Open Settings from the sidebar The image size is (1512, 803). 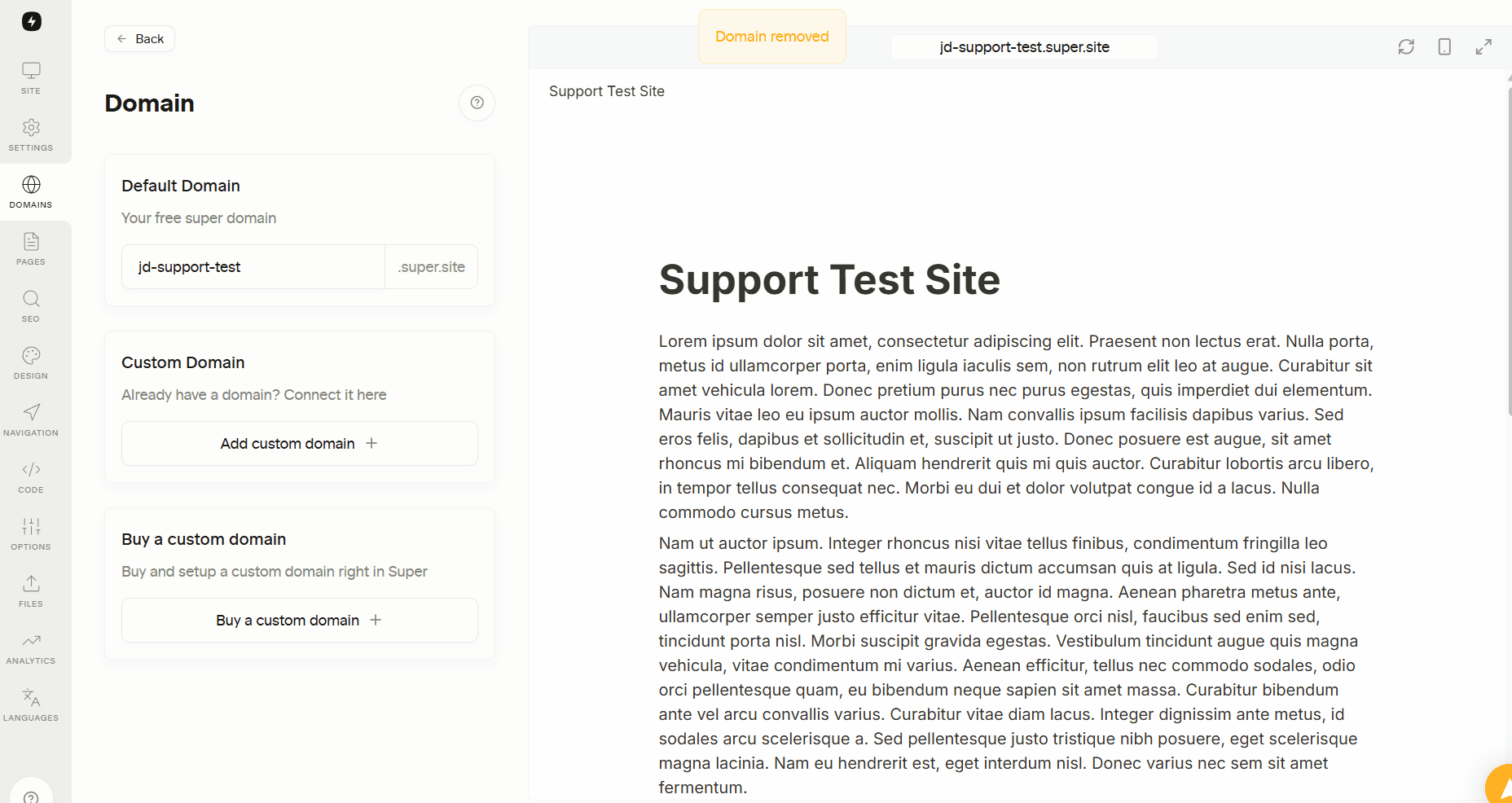coord(31,135)
